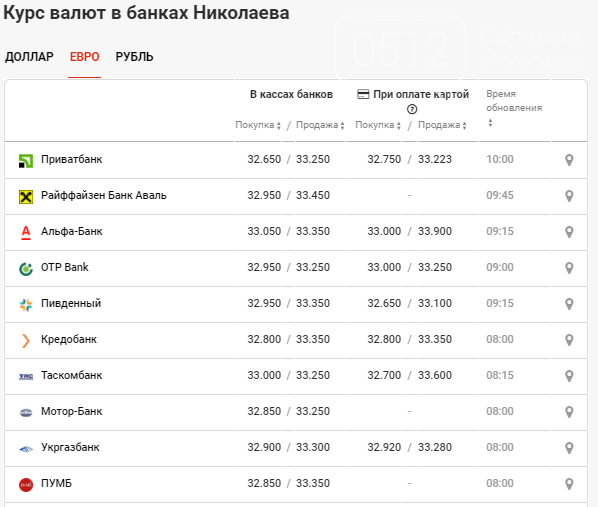Click the Таскомбанк logo icon
The image size is (598, 507).
[26, 377]
